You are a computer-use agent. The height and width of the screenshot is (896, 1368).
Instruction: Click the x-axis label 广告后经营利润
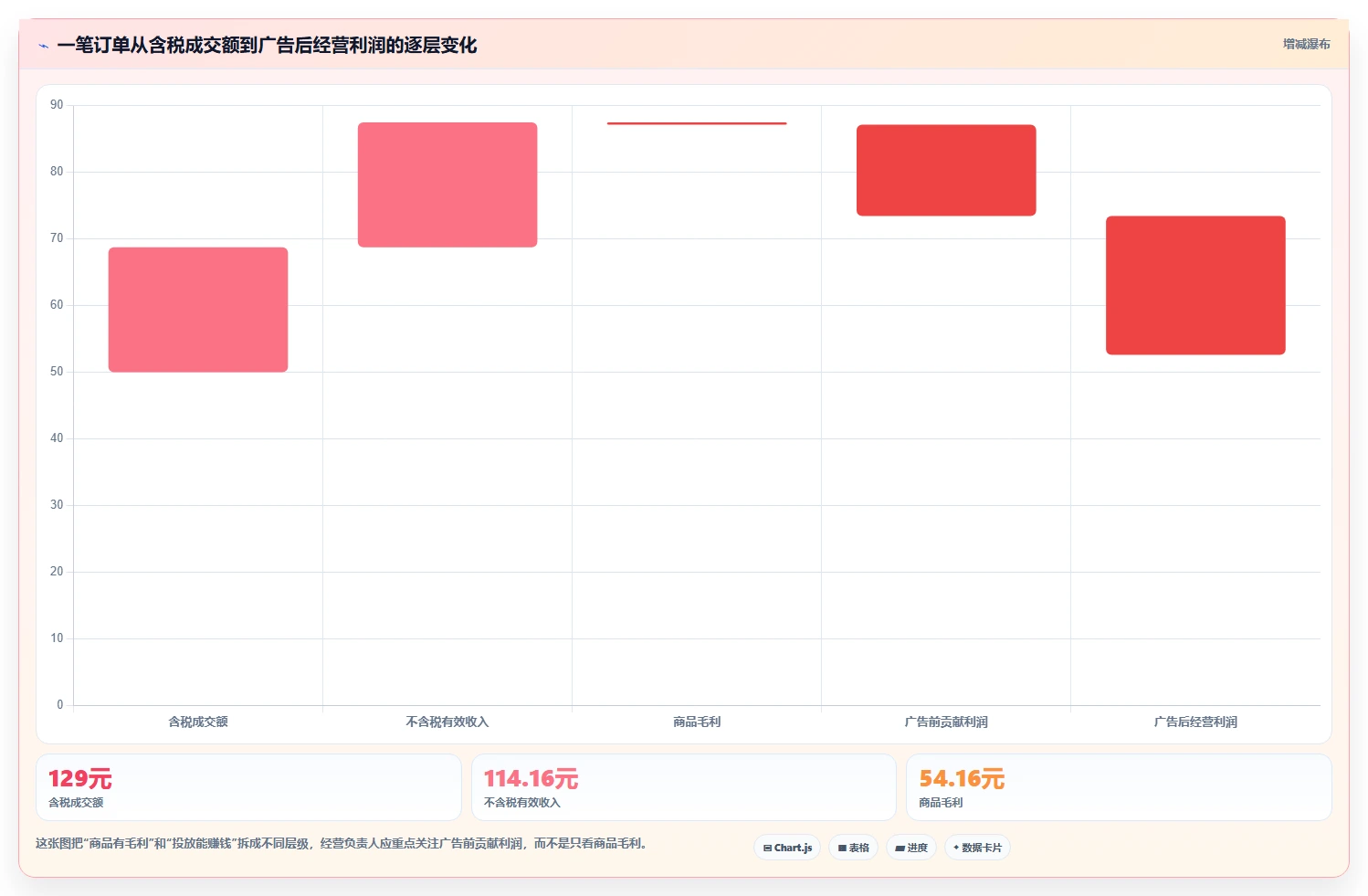click(1195, 722)
